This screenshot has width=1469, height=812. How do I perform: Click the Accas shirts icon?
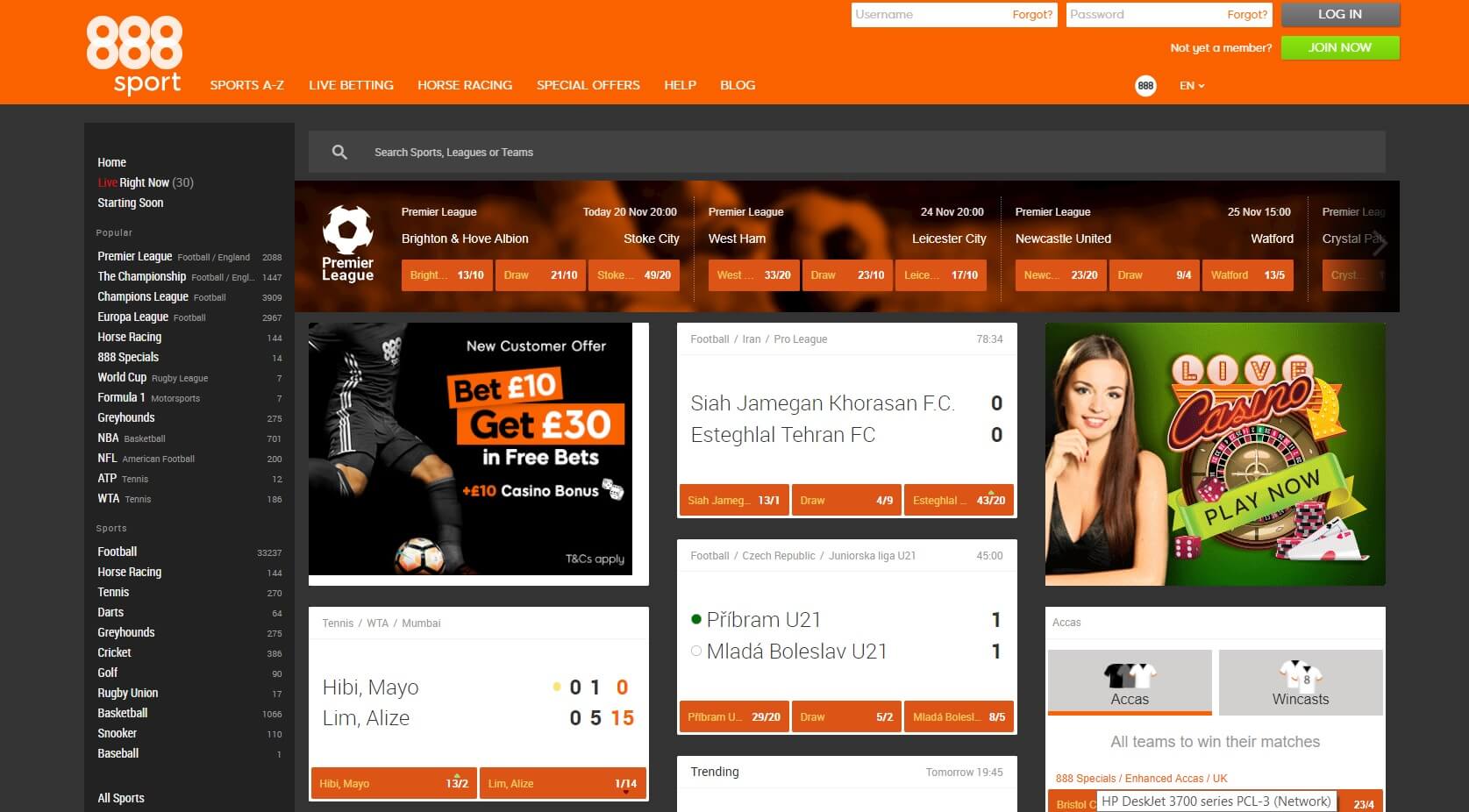point(1130,675)
